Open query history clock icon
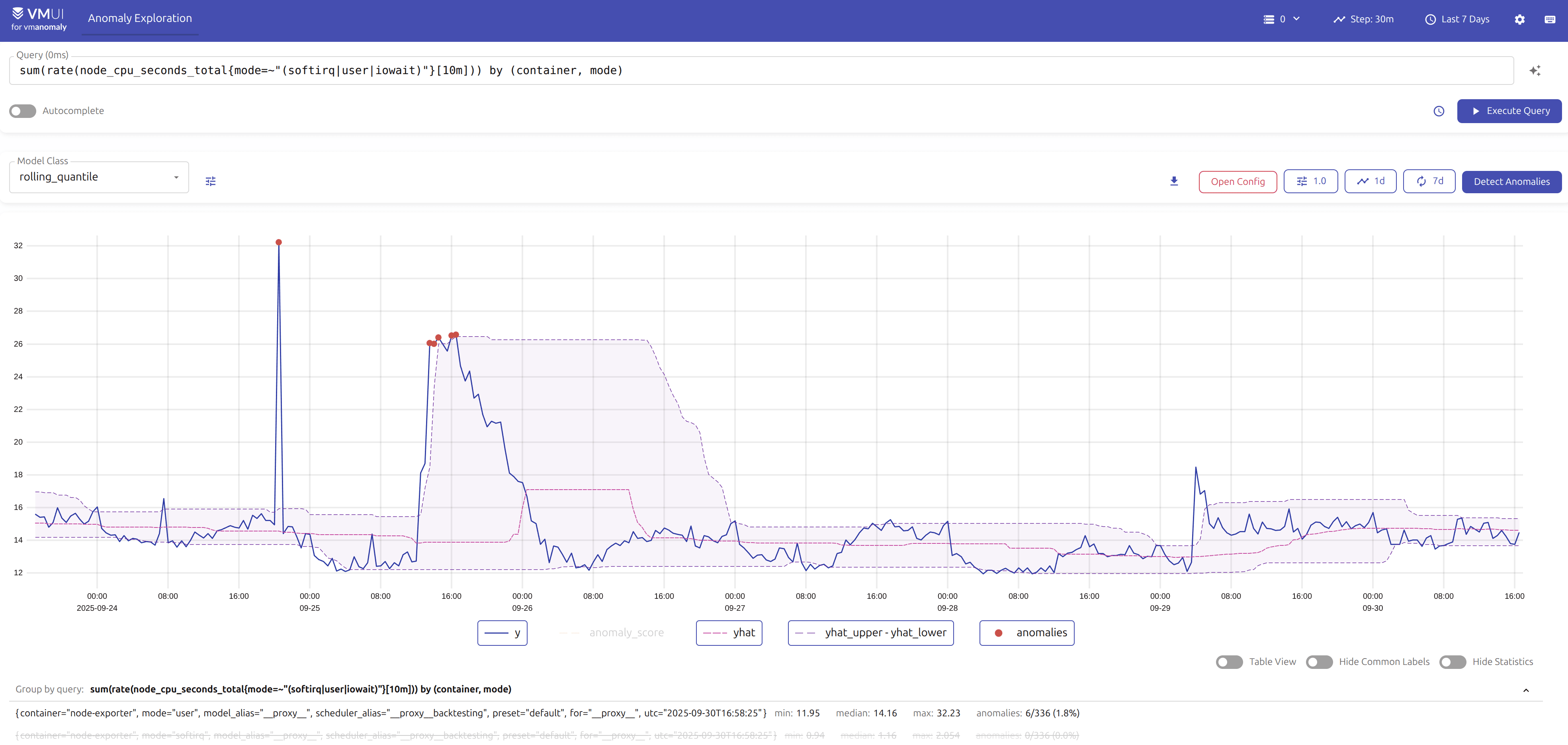The height and width of the screenshot is (745, 1568). [1438, 111]
